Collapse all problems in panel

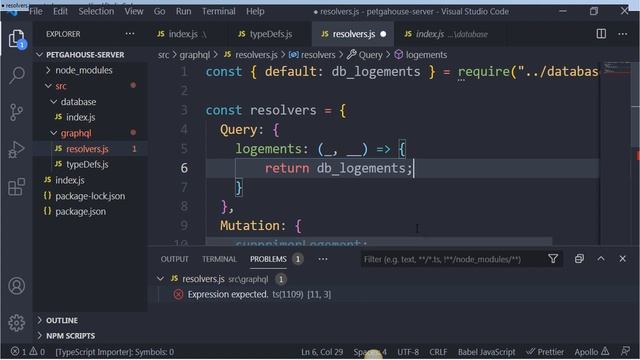(x=579, y=259)
